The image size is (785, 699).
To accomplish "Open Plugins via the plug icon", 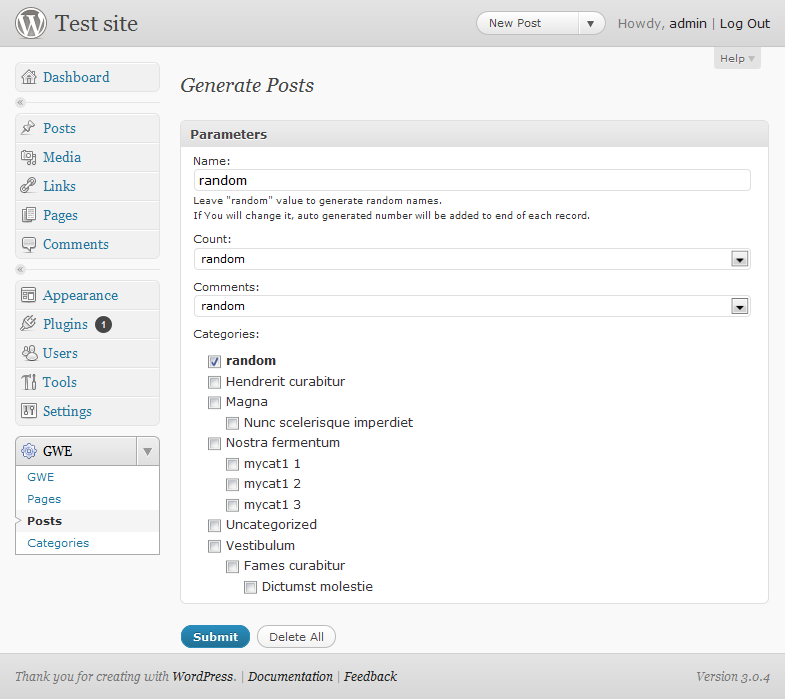I will pyautogui.click(x=29, y=323).
